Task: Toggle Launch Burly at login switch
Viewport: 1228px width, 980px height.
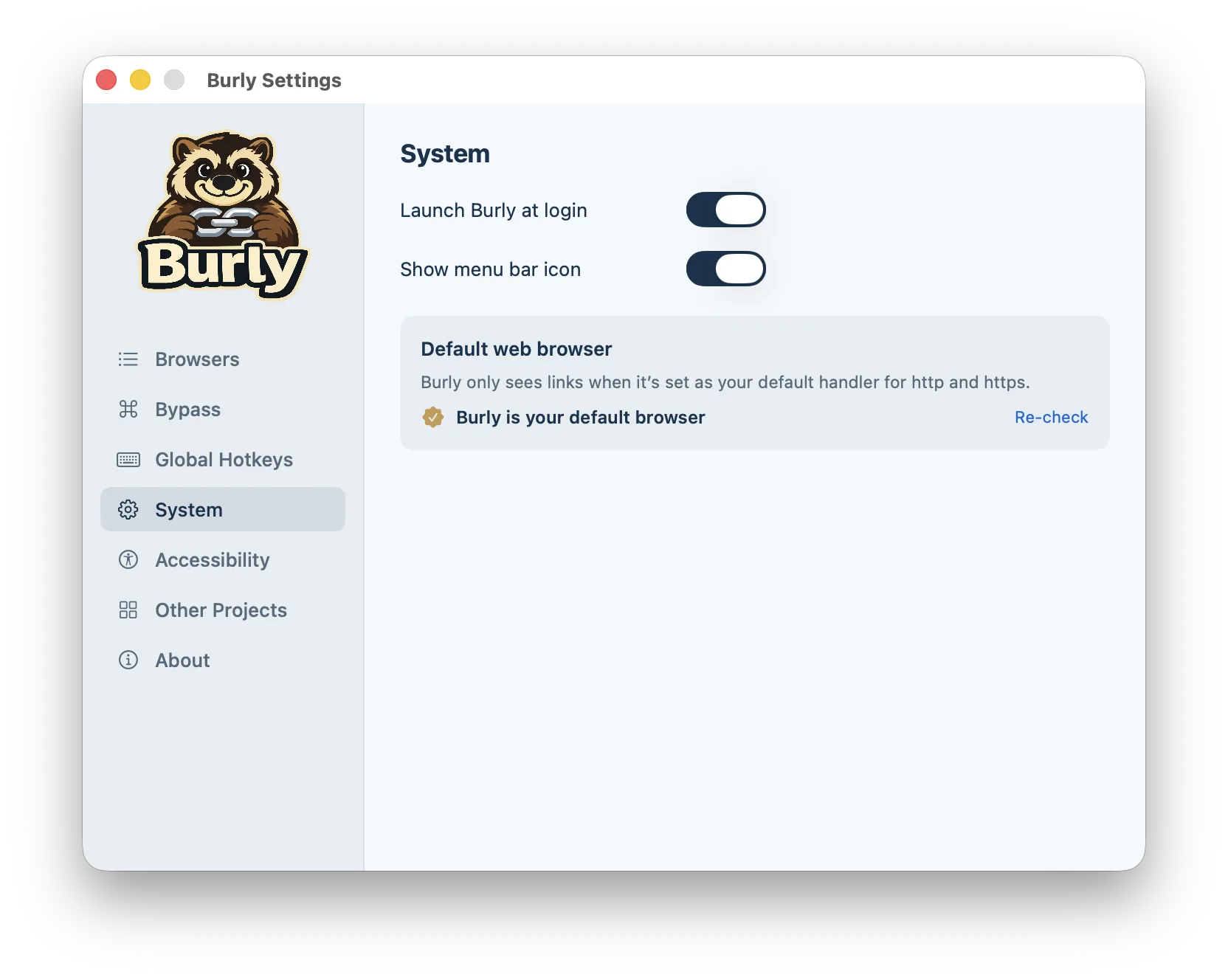Action: coord(726,210)
